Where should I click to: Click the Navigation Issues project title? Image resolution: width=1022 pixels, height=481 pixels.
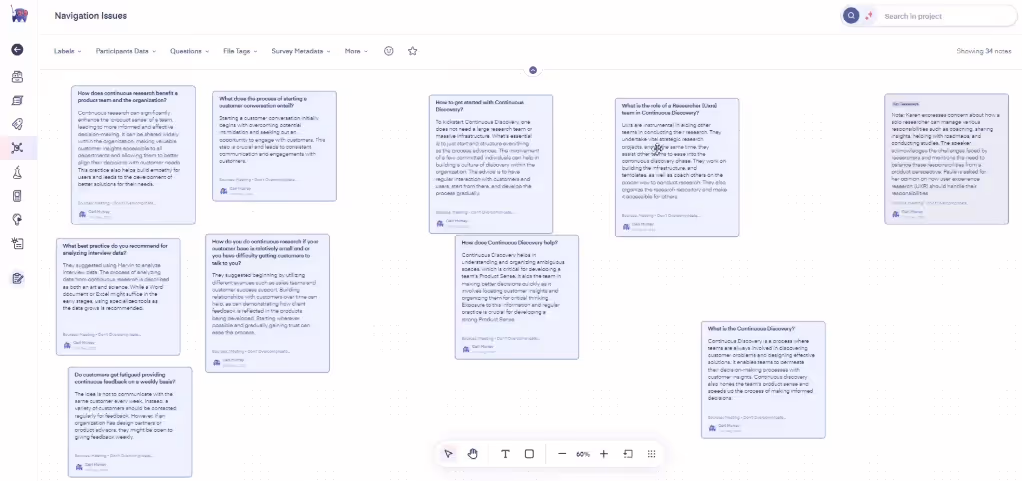pos(91,16)
